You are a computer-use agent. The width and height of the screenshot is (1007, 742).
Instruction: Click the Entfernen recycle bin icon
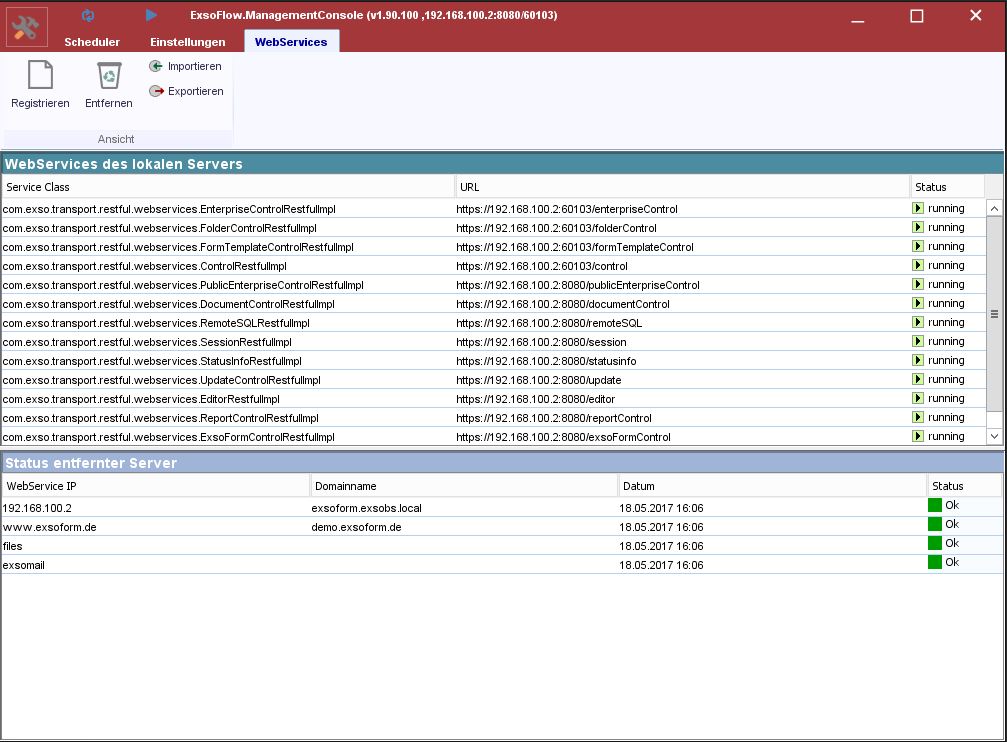click(109, 75)
